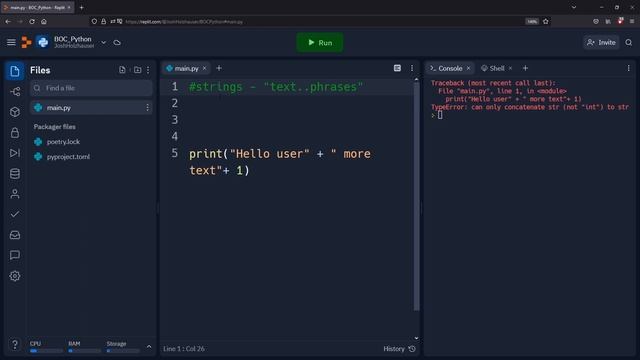Viewport: 640px width, 360px height.
Task: Open the Database sidebar icon
Action: (x=15, y=173)
